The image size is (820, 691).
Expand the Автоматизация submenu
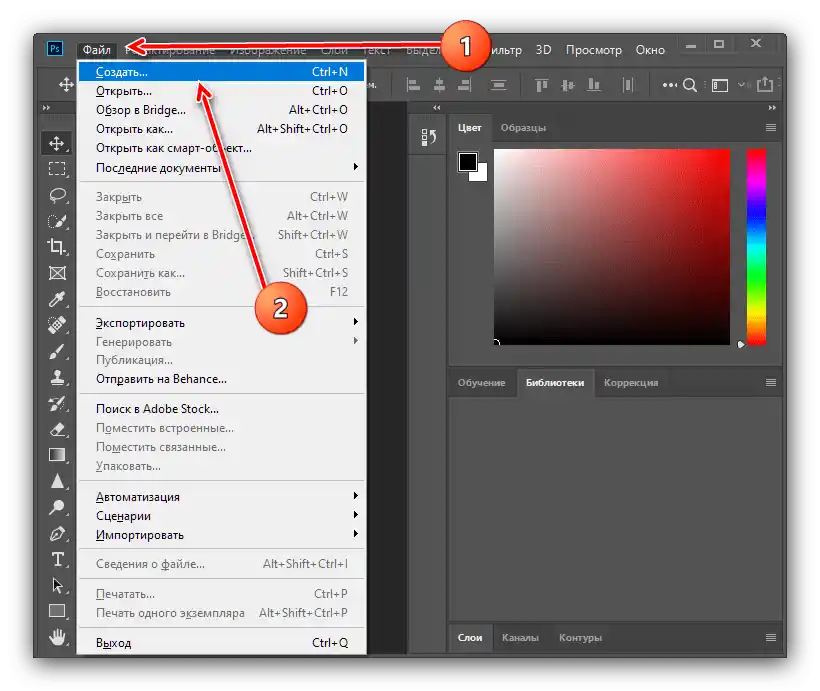pyautogui.click(x=220, y=496)
